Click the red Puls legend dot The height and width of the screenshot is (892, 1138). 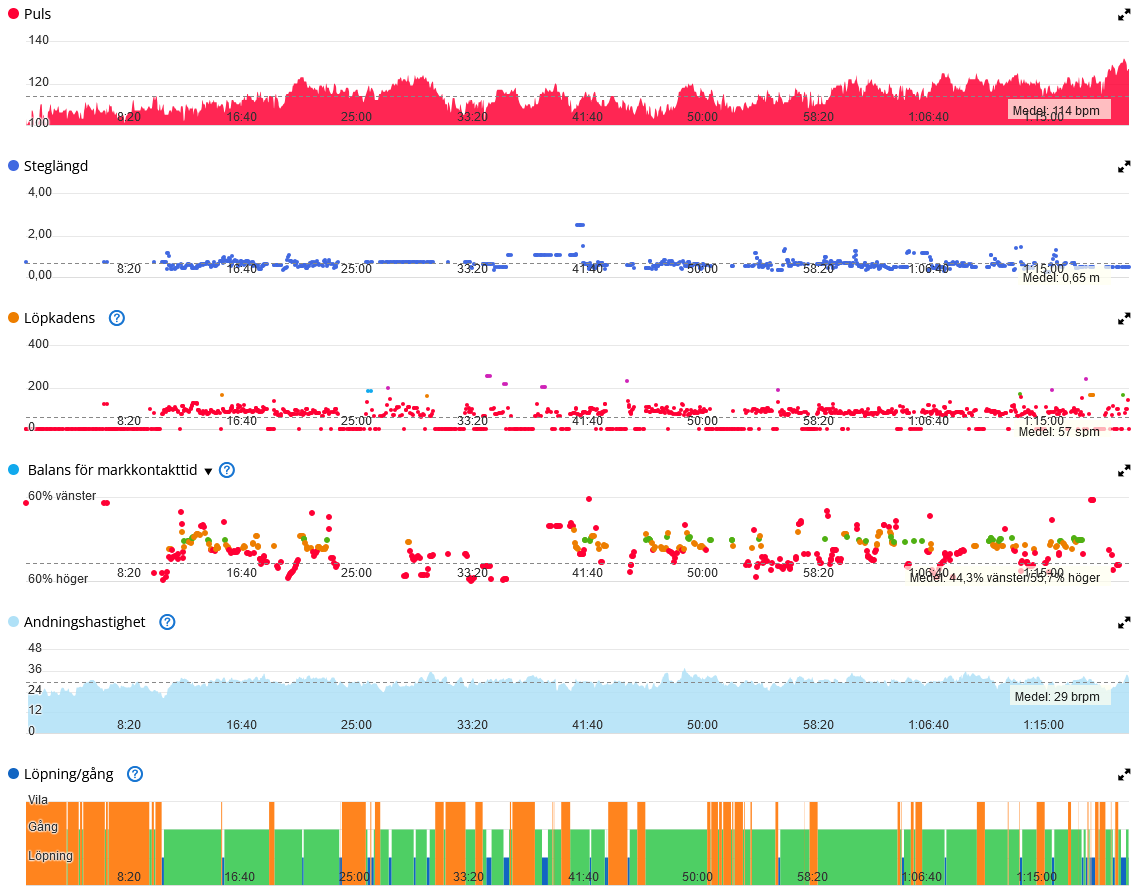tap(13, 14)
